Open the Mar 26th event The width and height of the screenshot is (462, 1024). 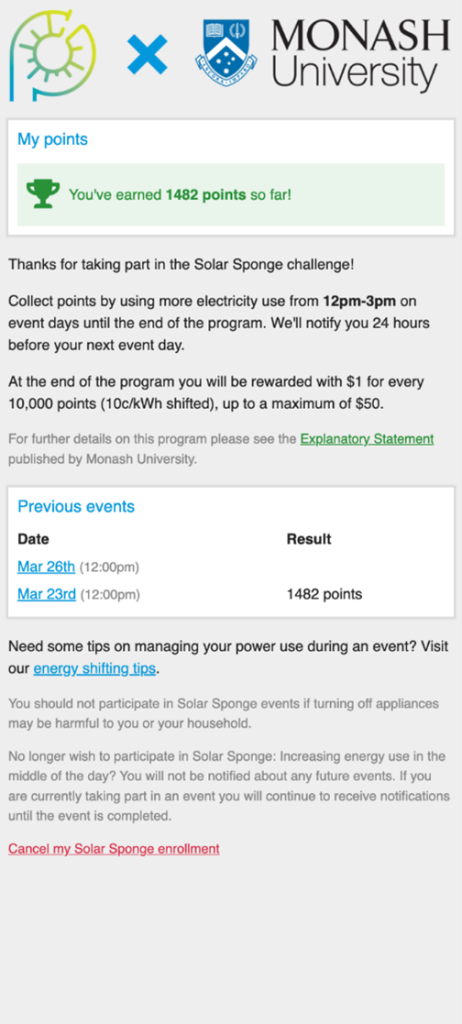coord(46,566)
